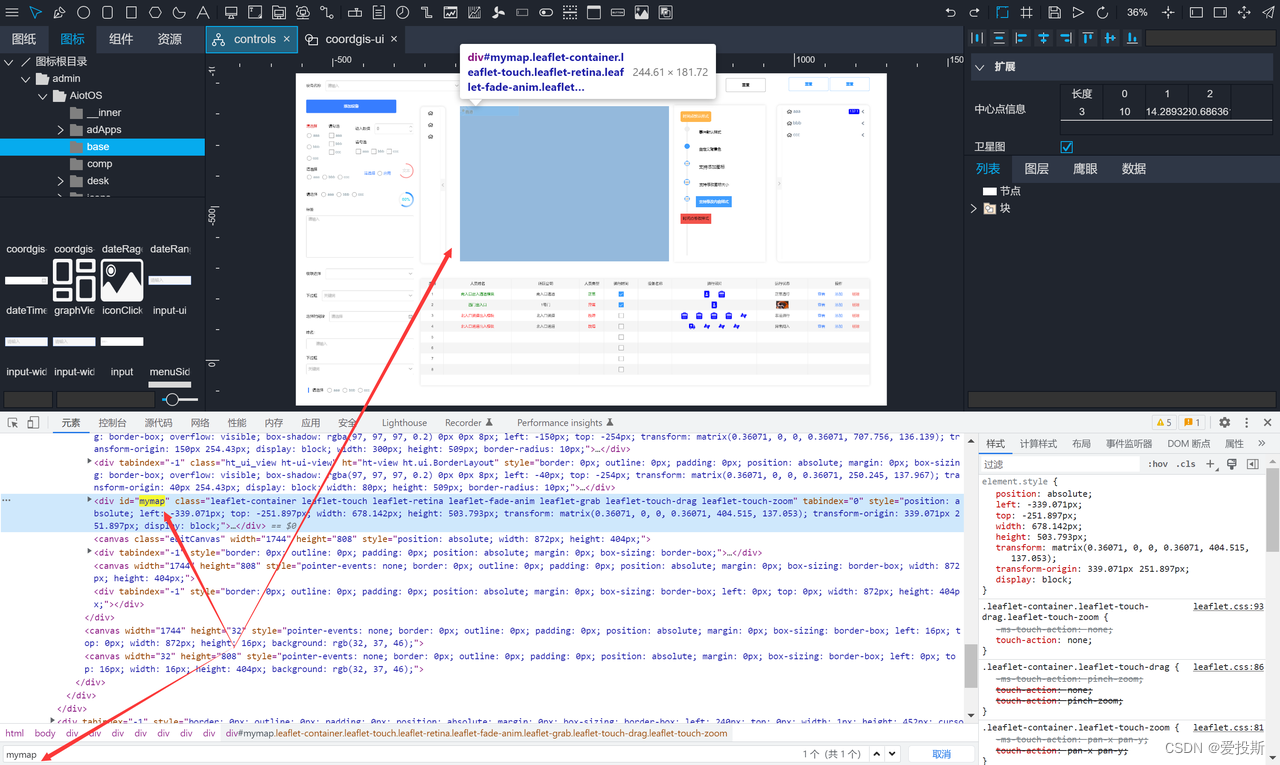Image resolution: width=1280 pixels, height=765 pixels.
Task: Click the previous search result up arrow
Action: pos(877,754)
